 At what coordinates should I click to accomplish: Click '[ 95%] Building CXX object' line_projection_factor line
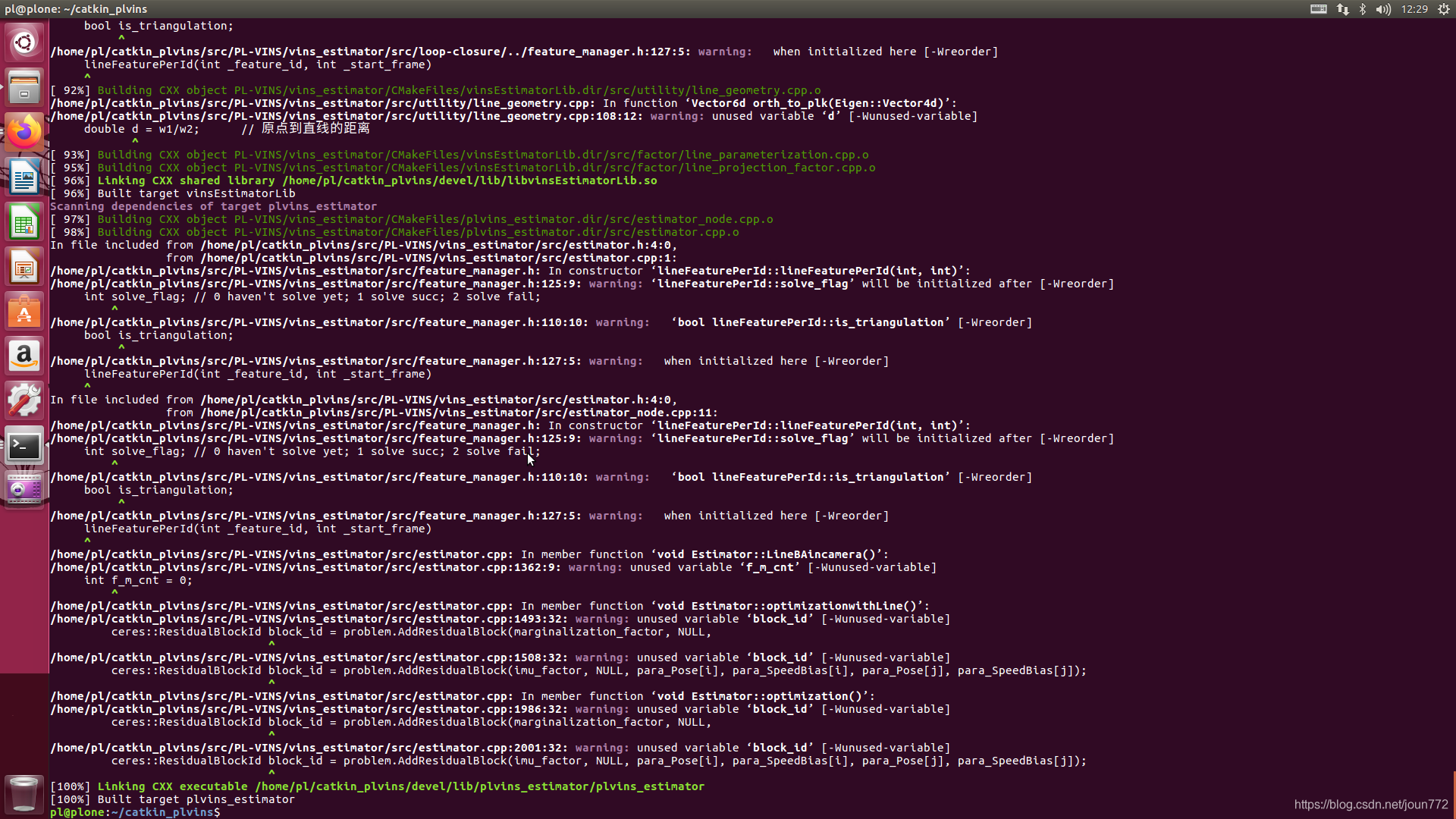coord(463,168)
